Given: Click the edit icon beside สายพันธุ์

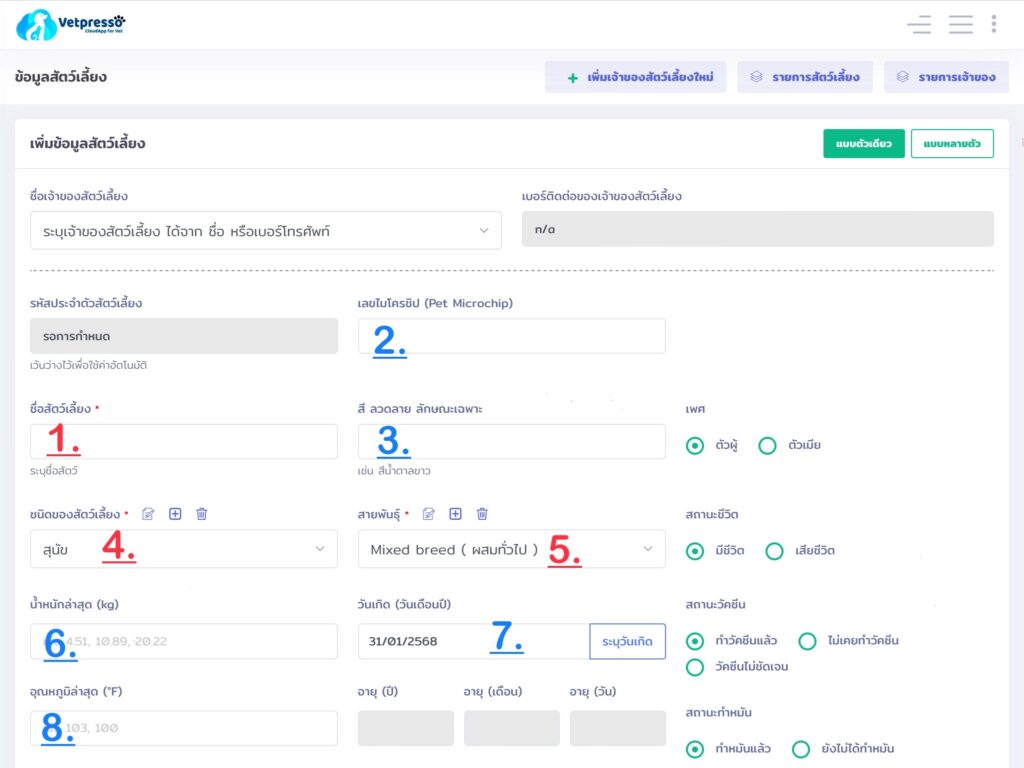Looking at the screenshot, I should pyautogui.click(x=428, y=514).
